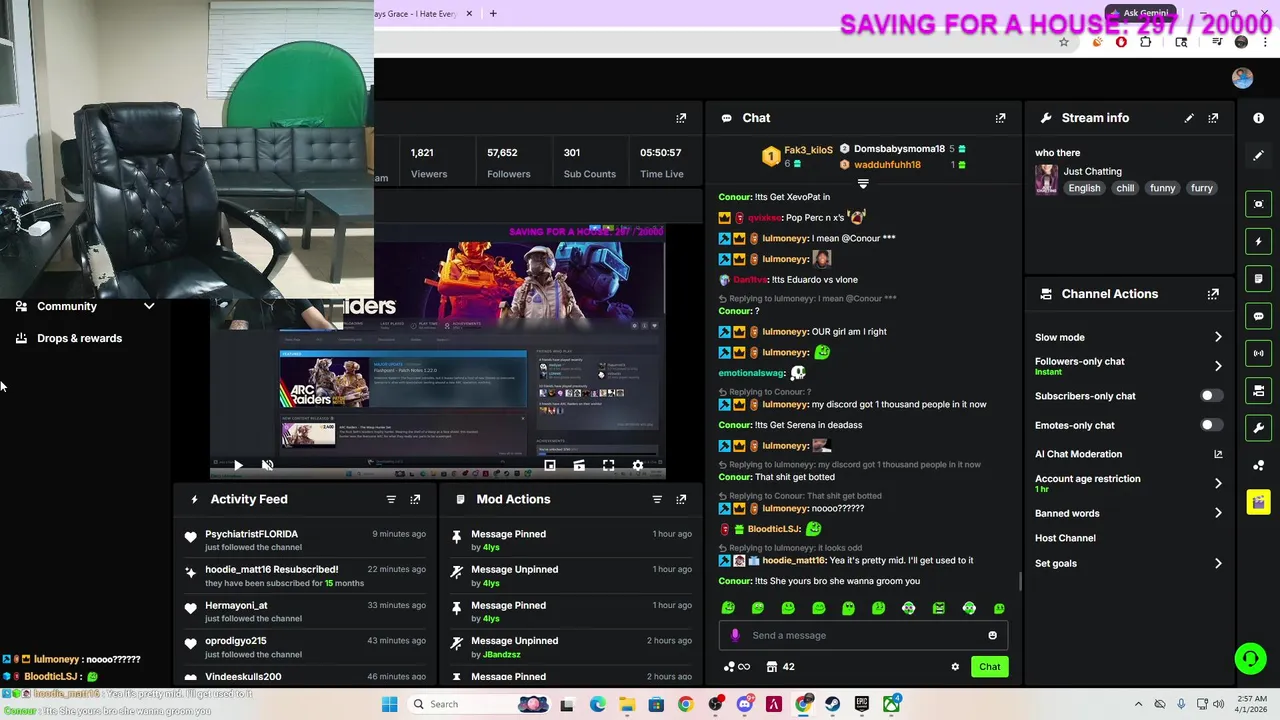Edit Stream info with pencil icon
1280x720 pixels.
[x=1189, y=118]
